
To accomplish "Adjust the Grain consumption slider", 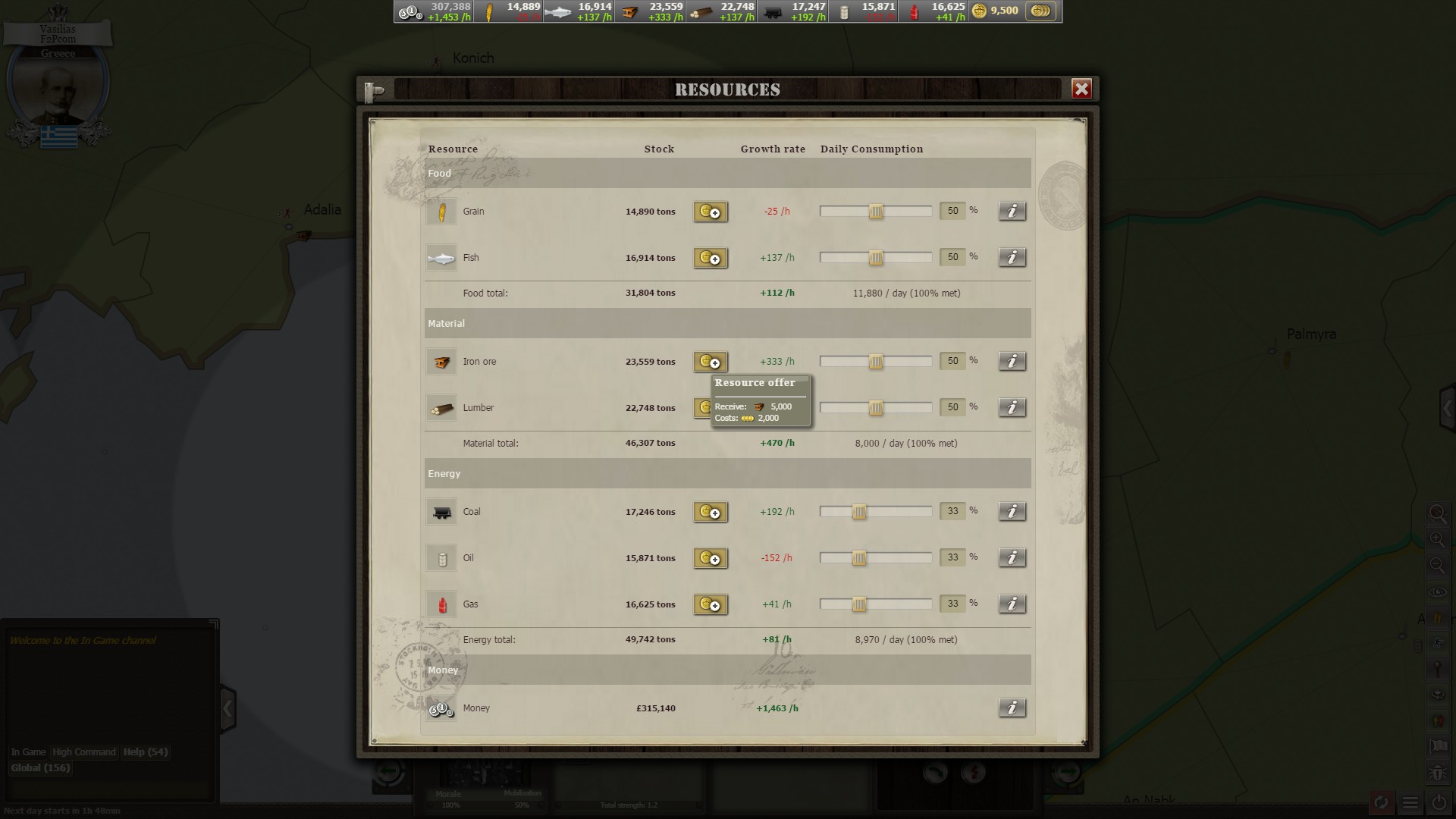I will [x=876, y=212].
